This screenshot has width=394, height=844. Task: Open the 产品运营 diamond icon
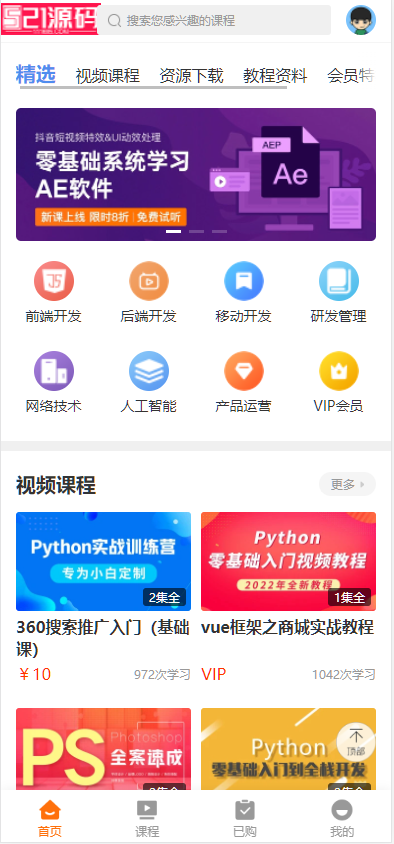click(244, 371)
